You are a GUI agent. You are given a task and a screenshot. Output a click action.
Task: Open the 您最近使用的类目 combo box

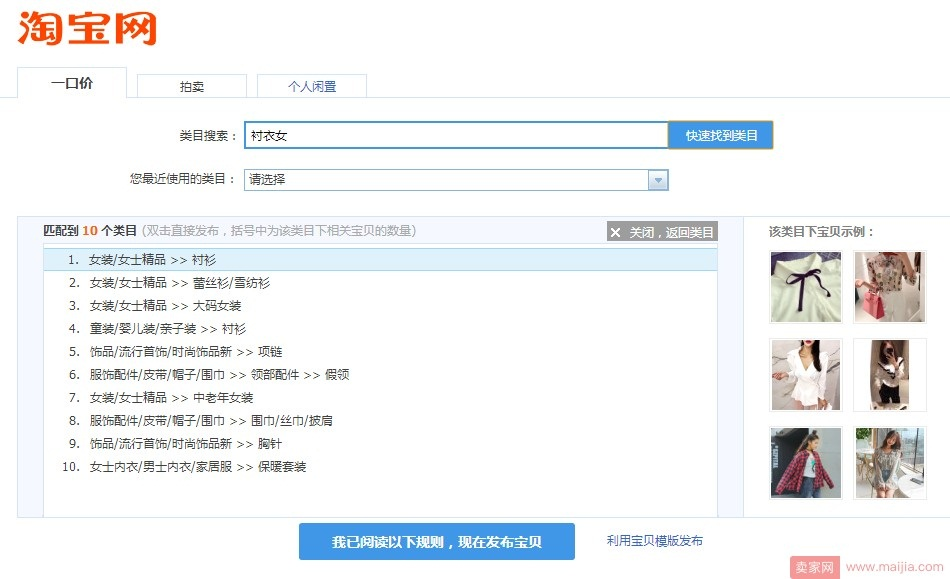[x=456, y=180]
